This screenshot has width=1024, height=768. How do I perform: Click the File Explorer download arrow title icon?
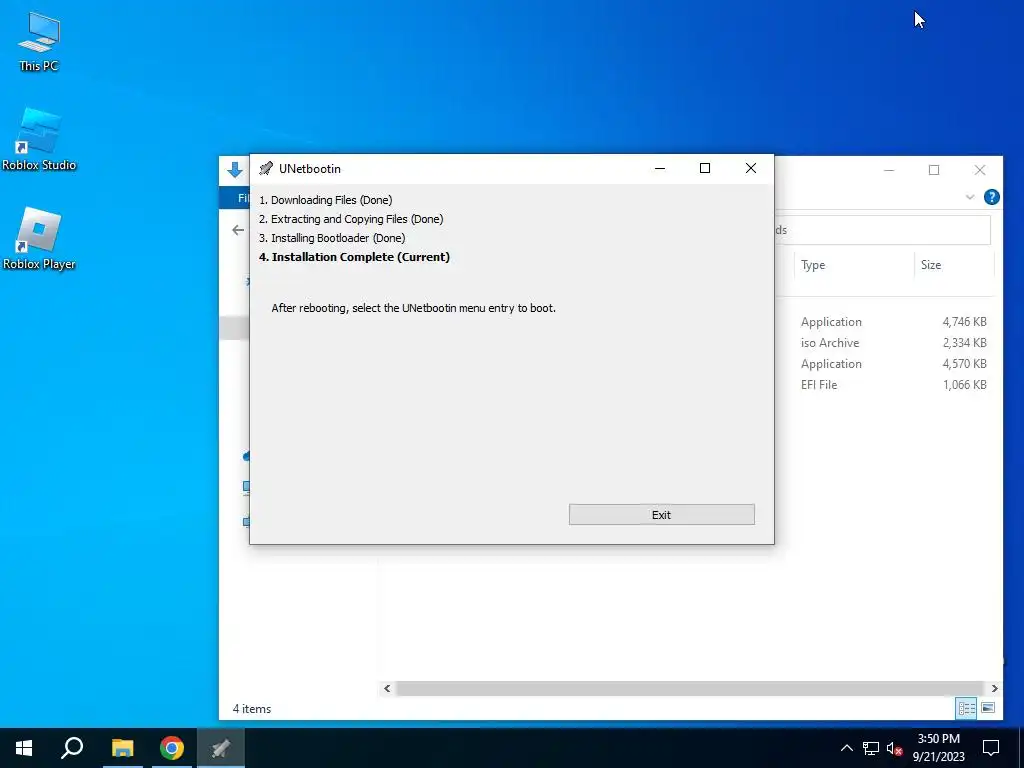point(235,170)
